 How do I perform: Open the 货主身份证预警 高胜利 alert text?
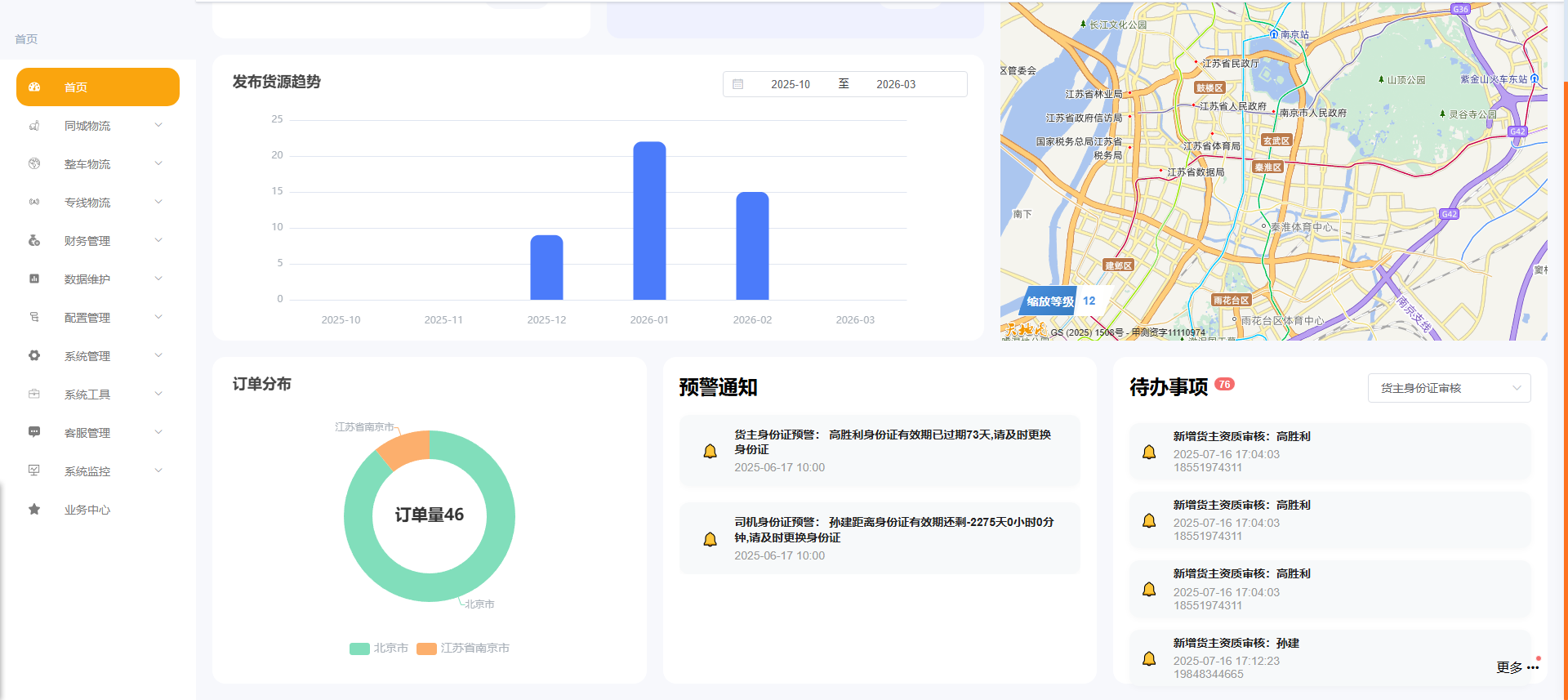pos(893,442)
